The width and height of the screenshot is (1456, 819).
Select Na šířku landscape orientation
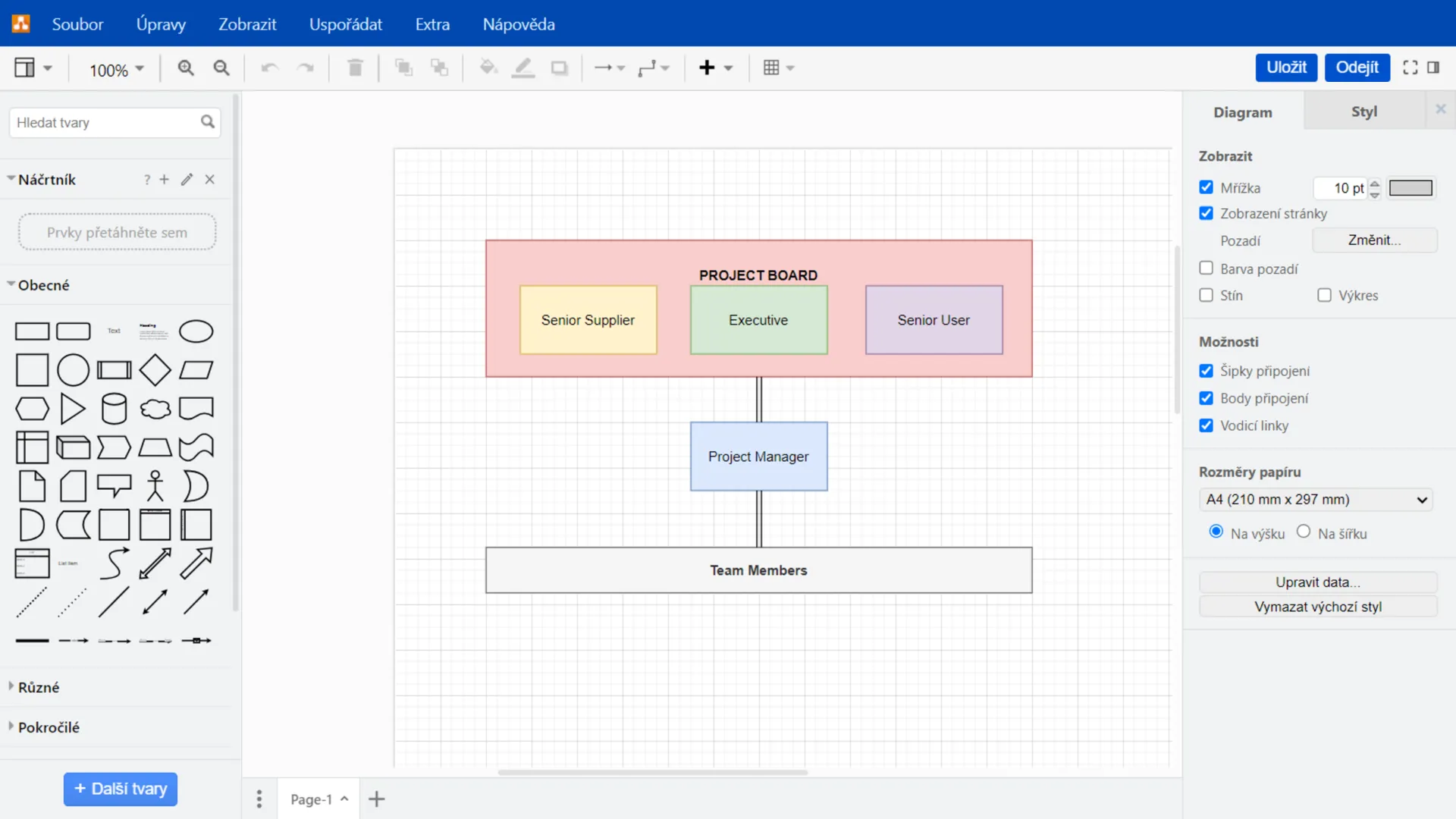click(x=1304, y=532)
